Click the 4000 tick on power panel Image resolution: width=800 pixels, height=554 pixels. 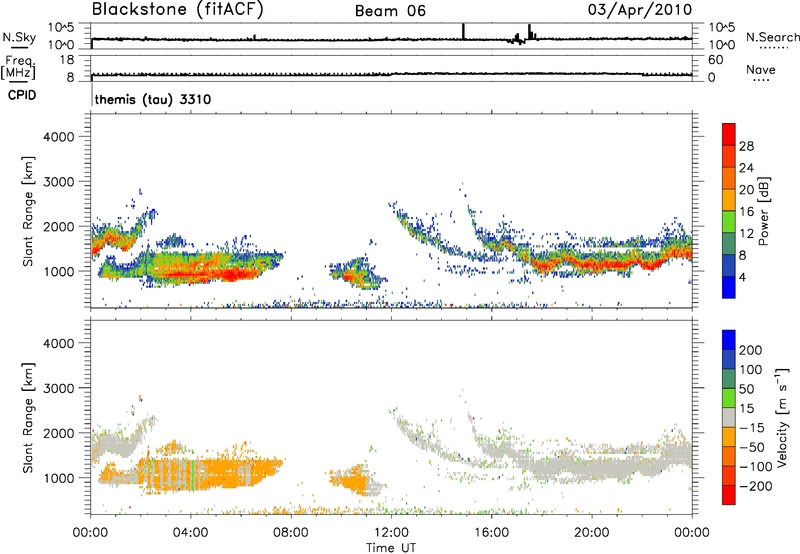59,137
